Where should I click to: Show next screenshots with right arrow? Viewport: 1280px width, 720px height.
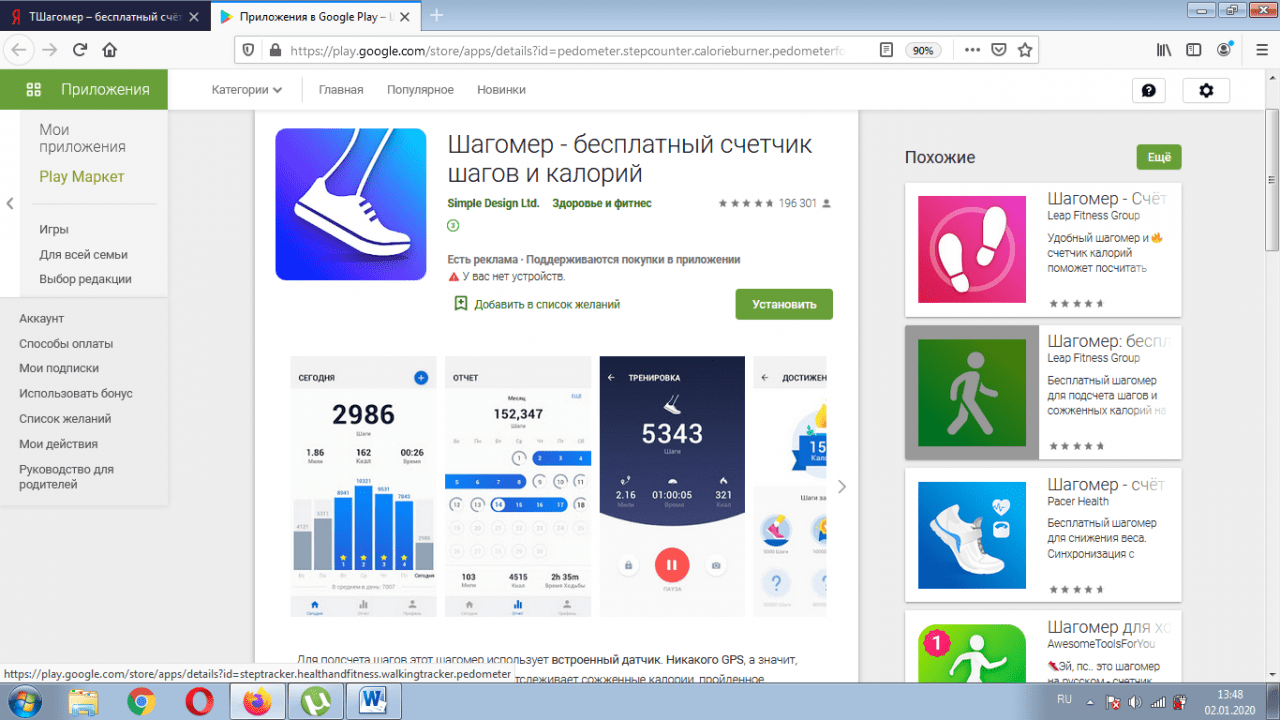pos(842,487)
